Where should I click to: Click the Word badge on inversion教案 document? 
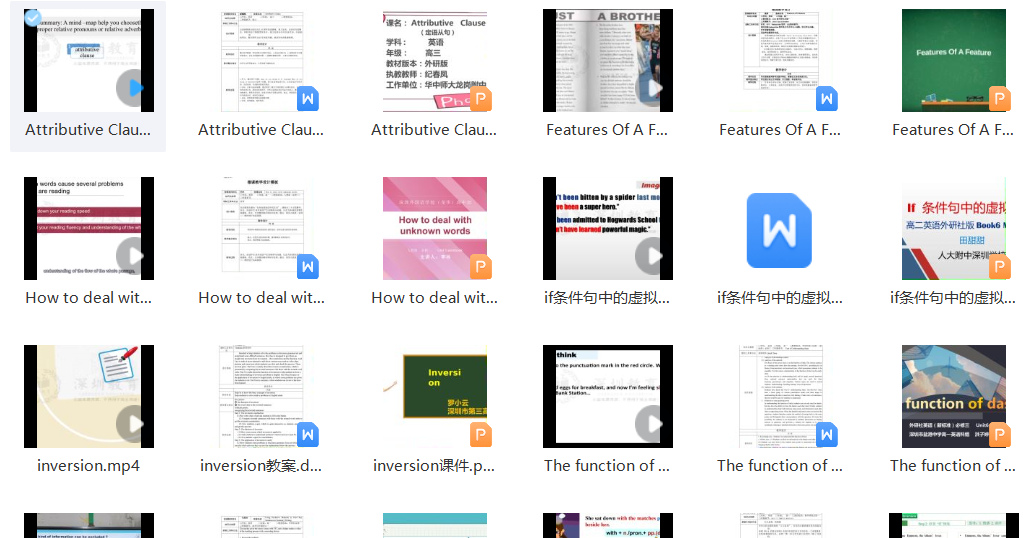point(308,435)
